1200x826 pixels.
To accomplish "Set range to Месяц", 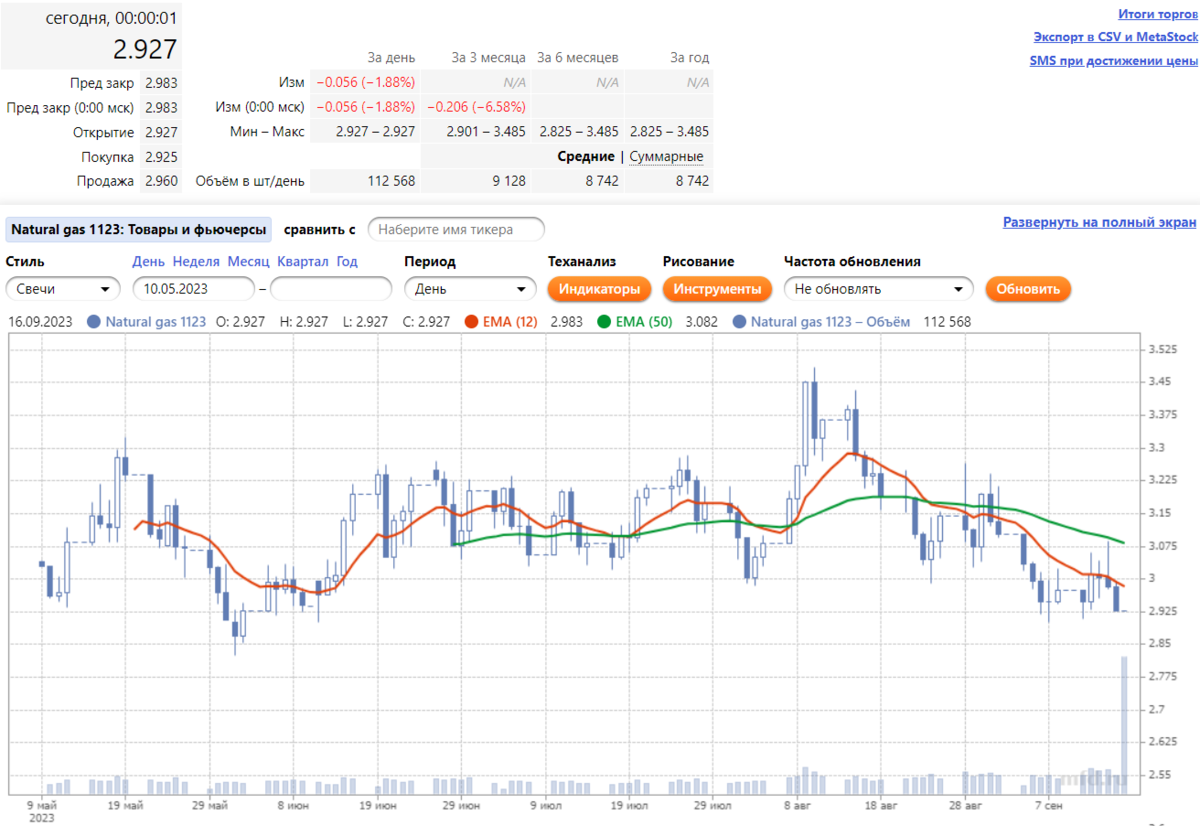I will point(248,261).
